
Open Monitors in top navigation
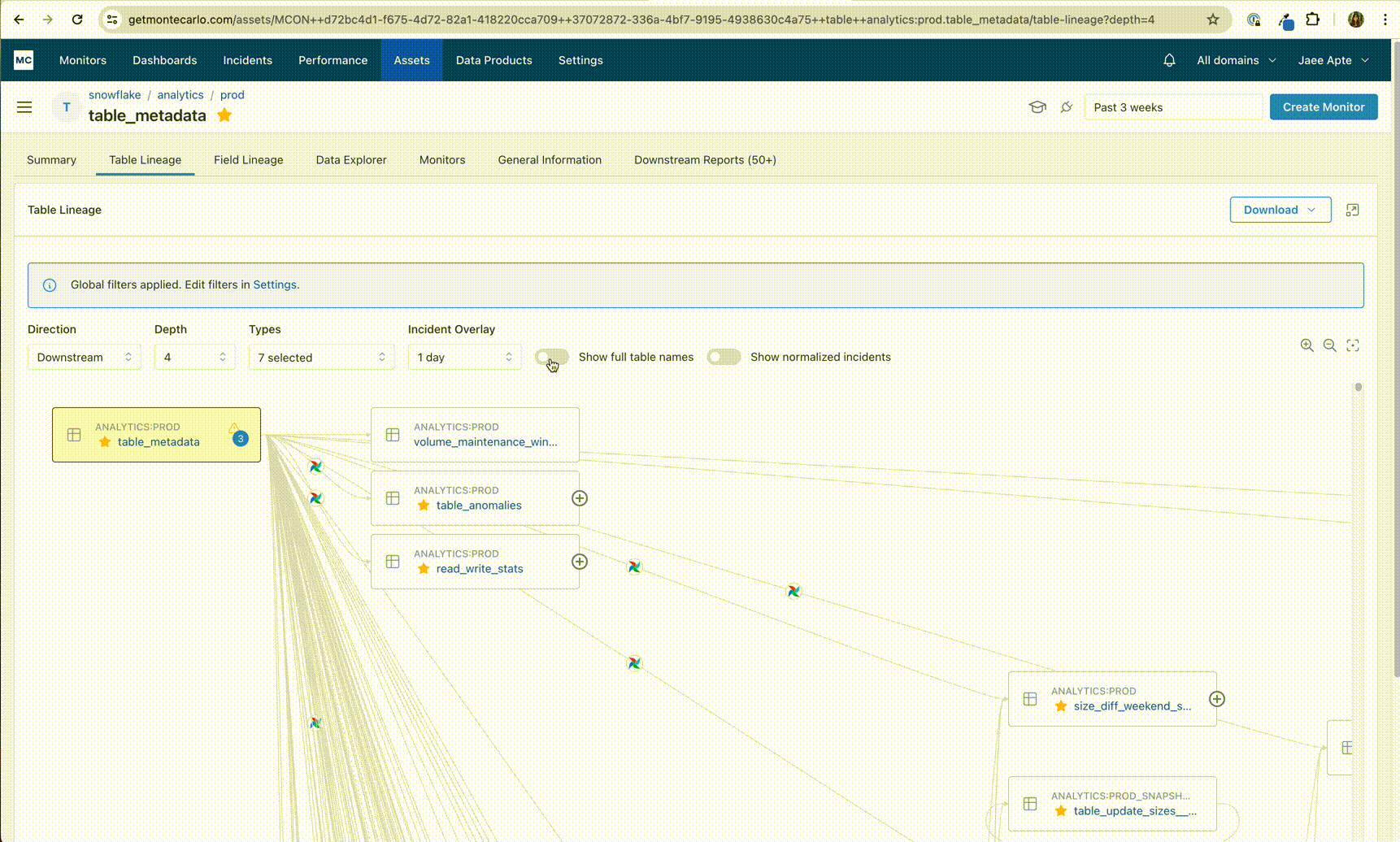click(x=83, y=60)
